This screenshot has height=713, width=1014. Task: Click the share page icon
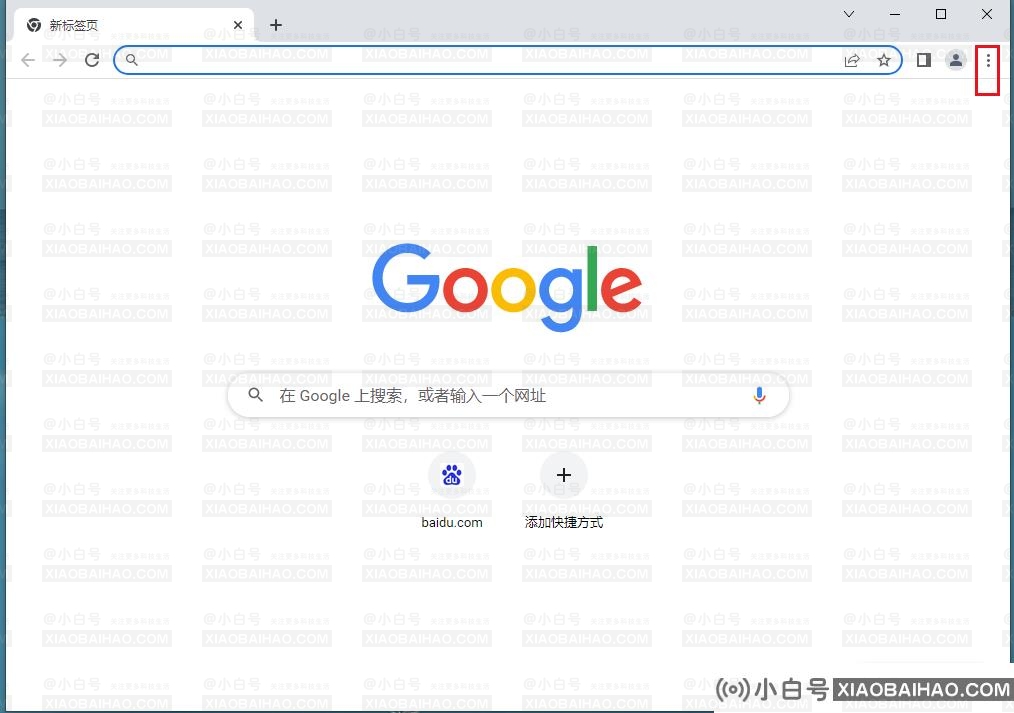852,60
